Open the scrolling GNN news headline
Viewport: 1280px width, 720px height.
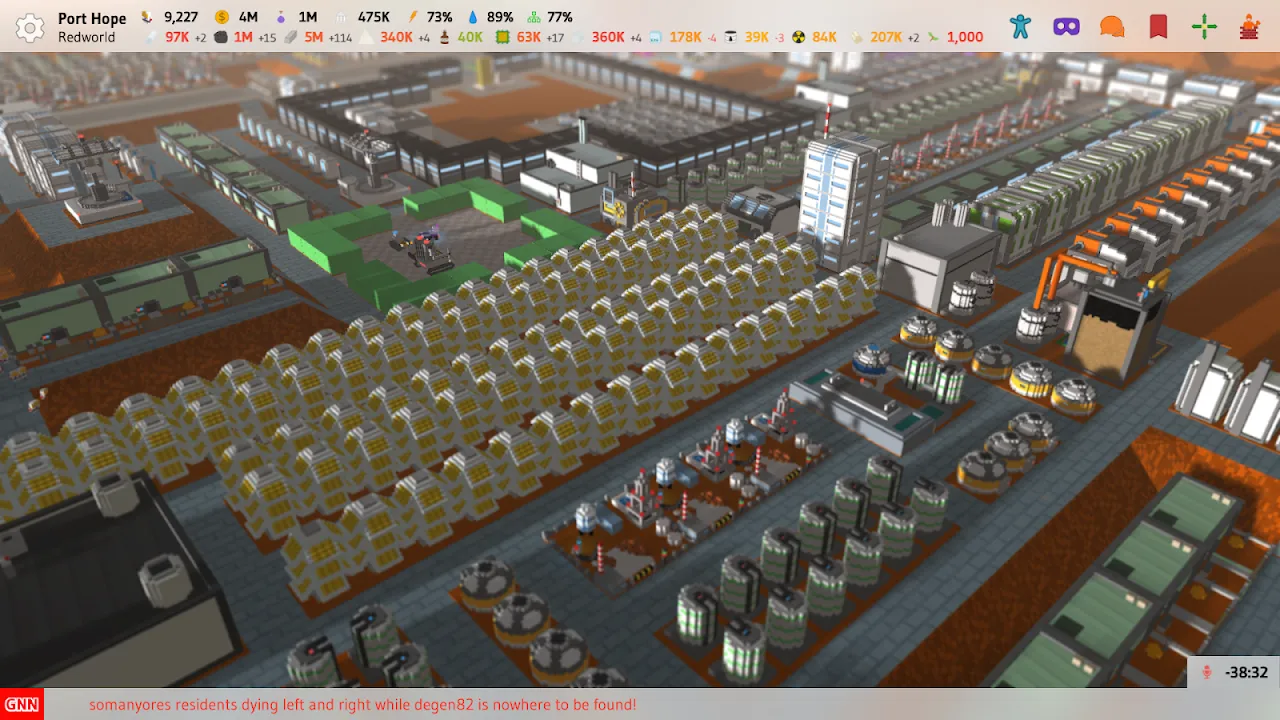tap(362, 704)
